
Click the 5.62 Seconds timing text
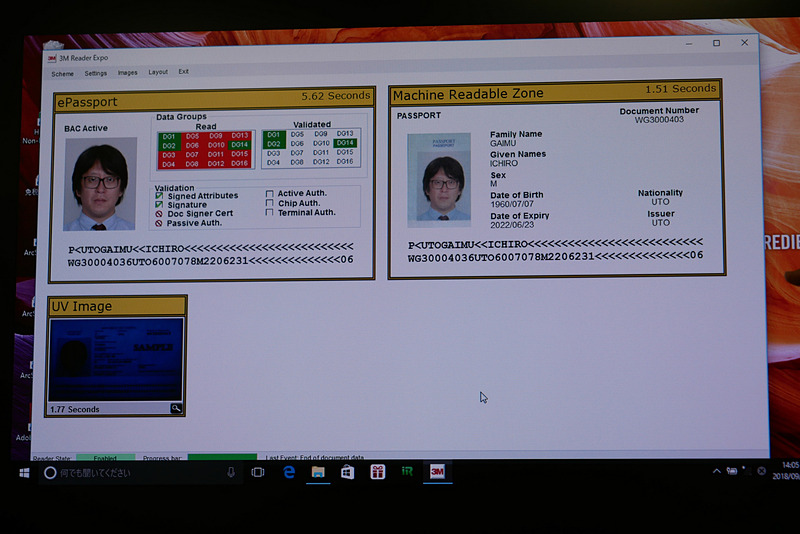click(336, 96)
